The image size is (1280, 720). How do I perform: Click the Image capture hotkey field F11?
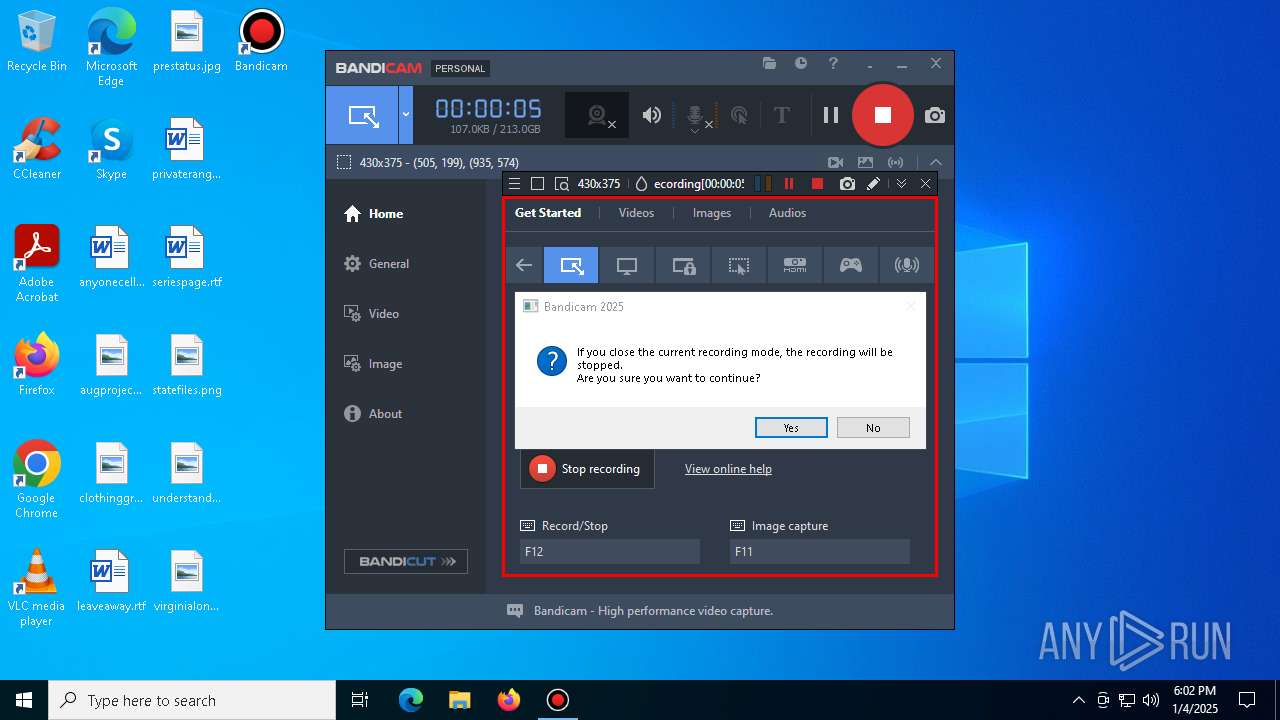coord(820,551)
